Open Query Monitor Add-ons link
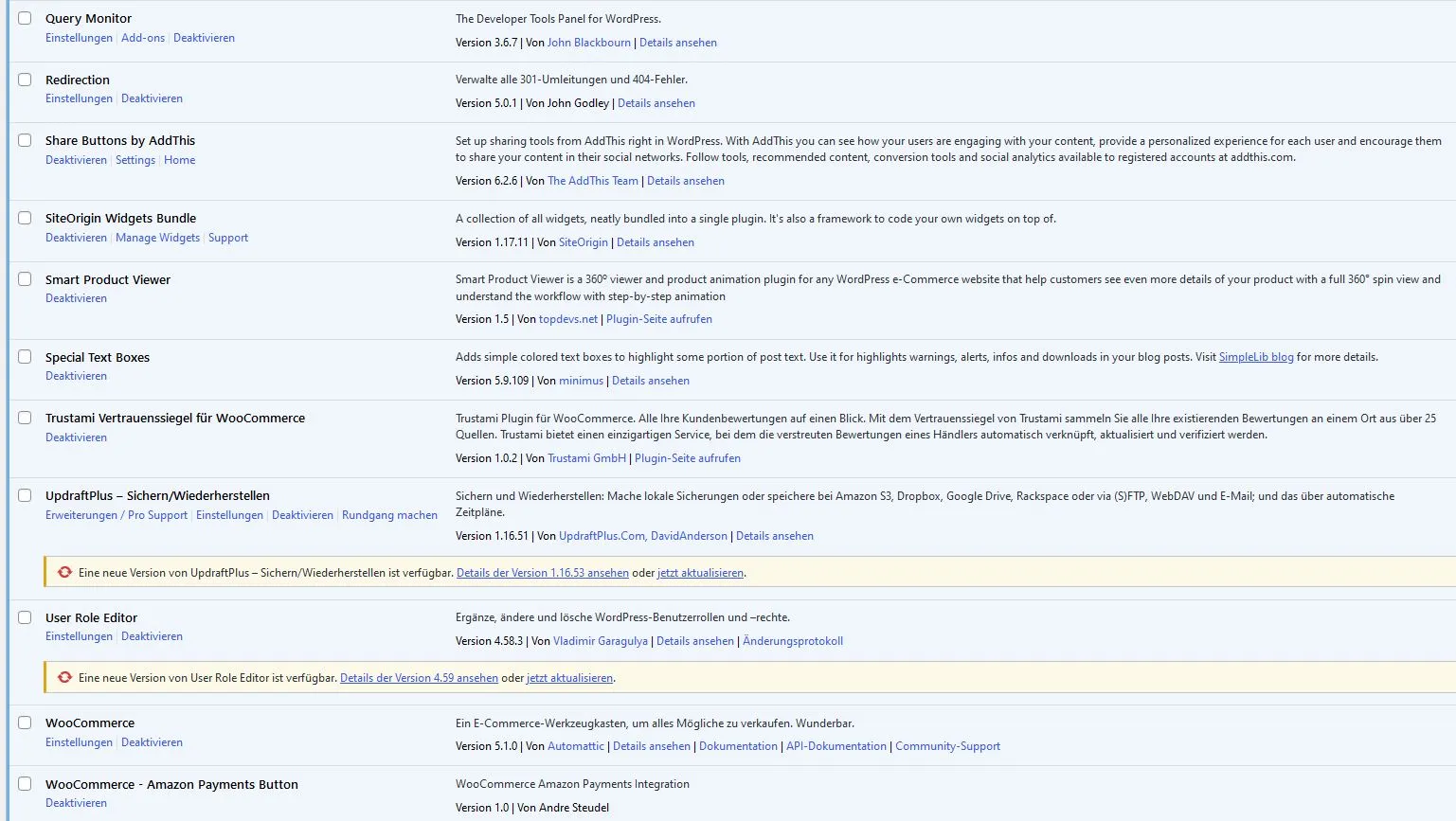The image size is (1456, 821). coord(143,38)
